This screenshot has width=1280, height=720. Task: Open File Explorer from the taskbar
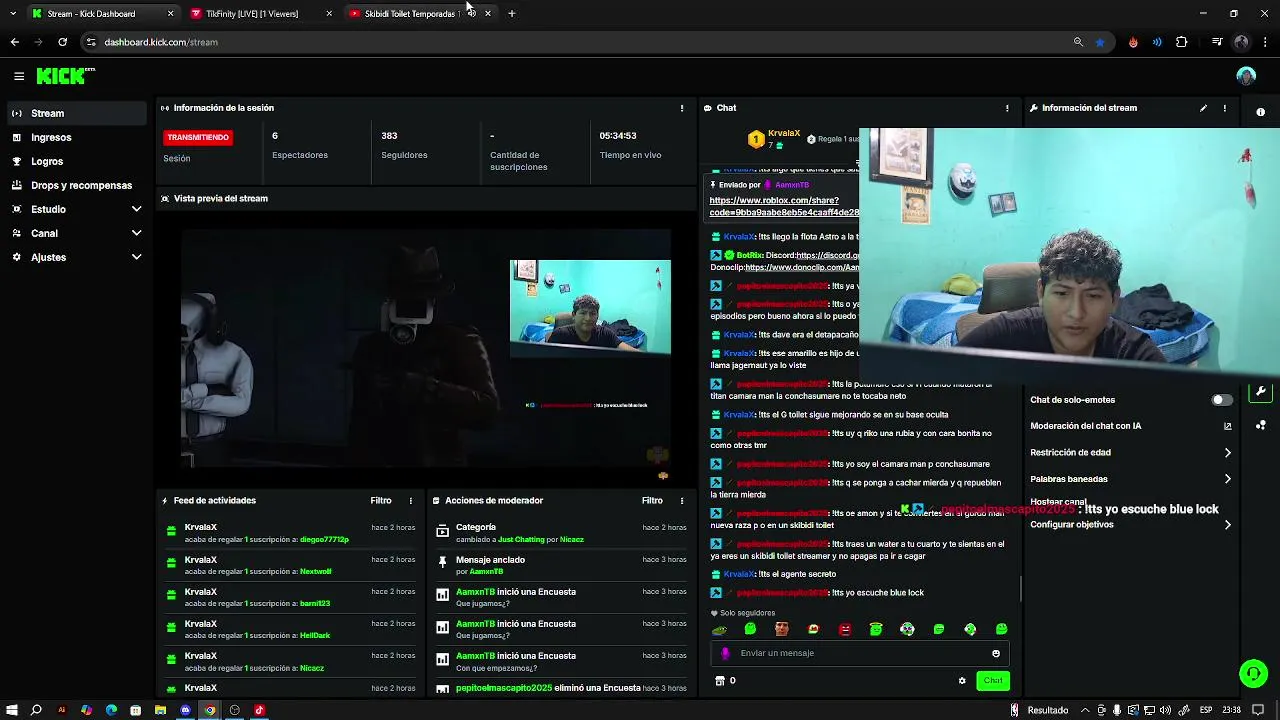(160, 710)
